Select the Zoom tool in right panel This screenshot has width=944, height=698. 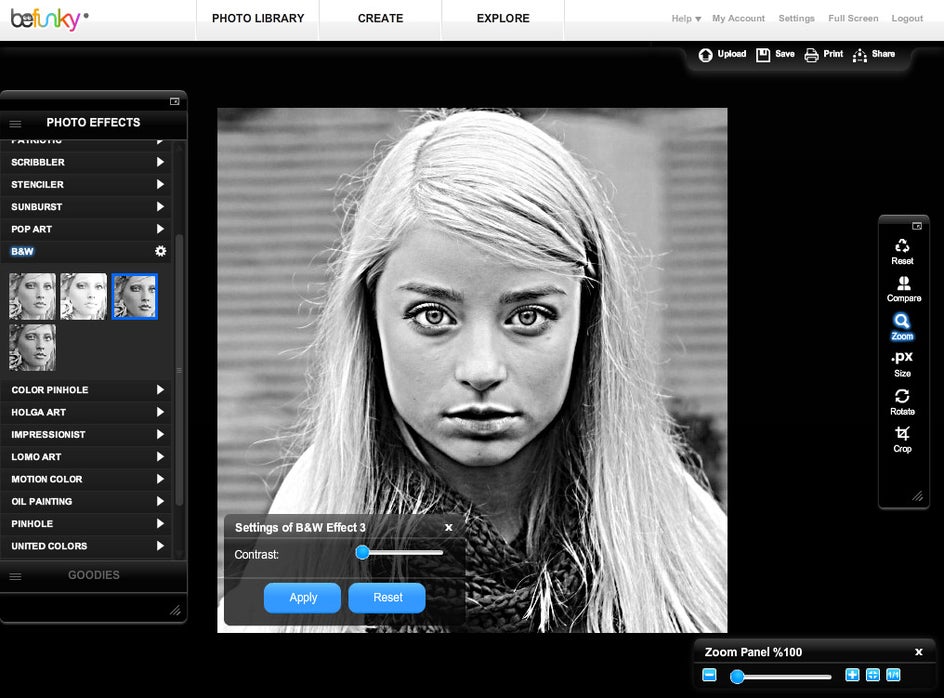point(902,327)
